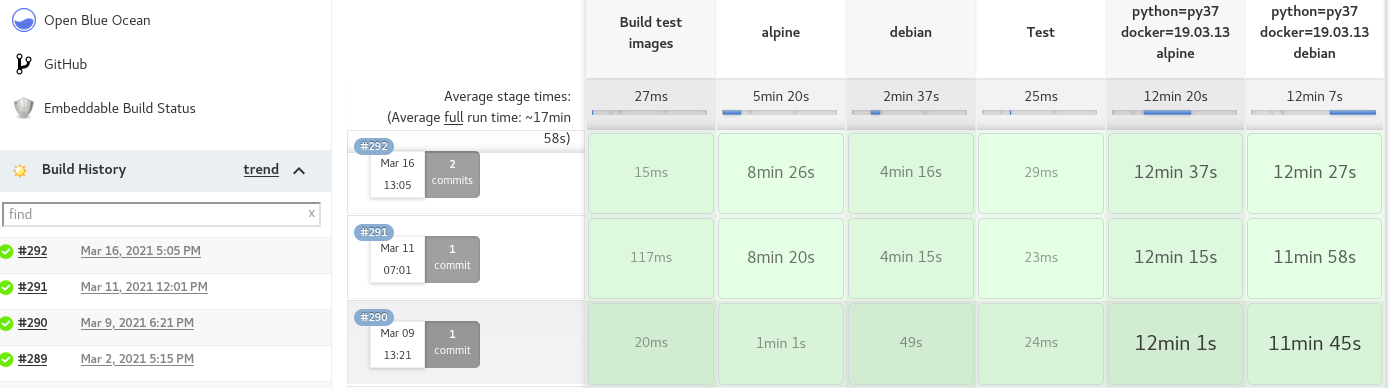The width and height of the screenshot is (1389, 388).
Task: Click the green success icon for build #290
Action: [6, 323]
